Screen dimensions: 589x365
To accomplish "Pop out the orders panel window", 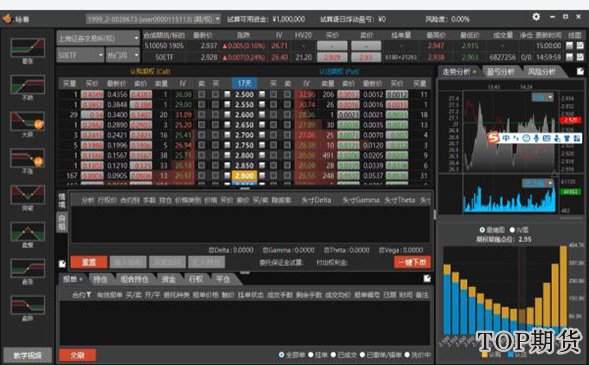I will pyautogui.click(x=427, y=279).
